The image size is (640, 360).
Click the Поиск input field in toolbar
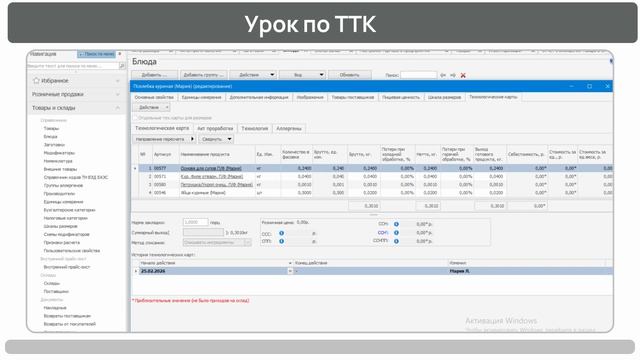coord(418,75)
